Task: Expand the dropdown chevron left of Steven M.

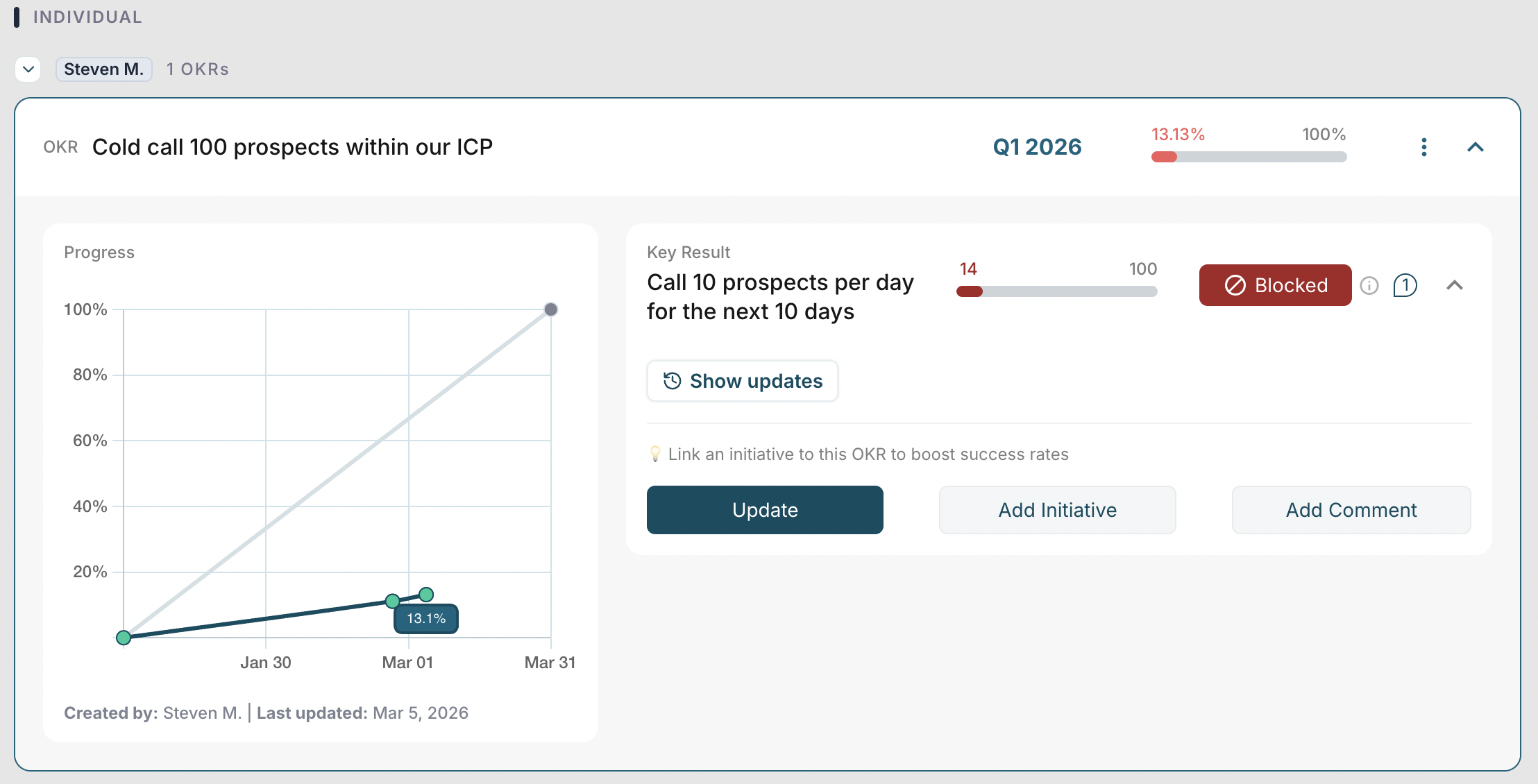Action: pos(28,69)
